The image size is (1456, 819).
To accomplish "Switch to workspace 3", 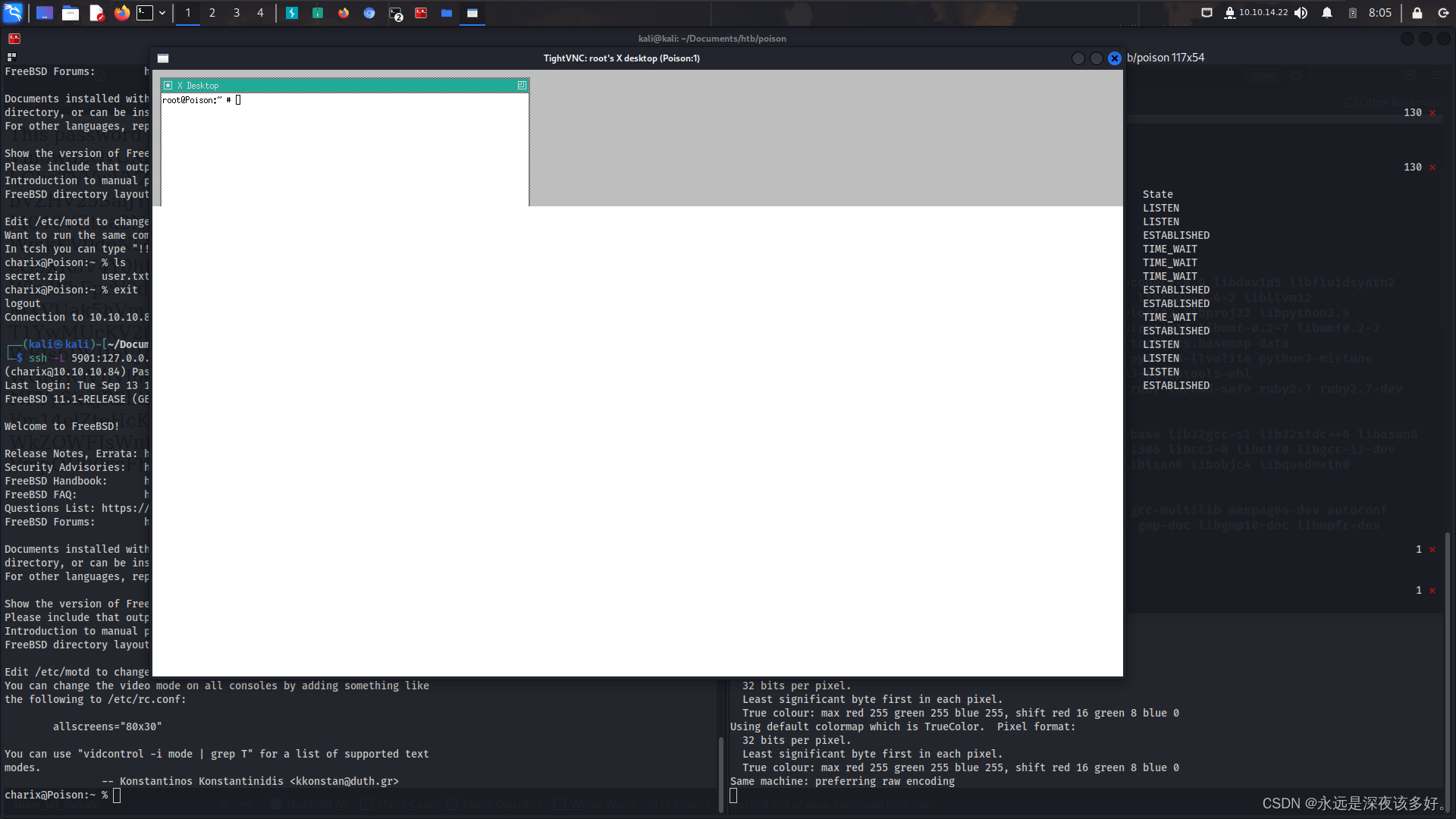I will 237,13.
